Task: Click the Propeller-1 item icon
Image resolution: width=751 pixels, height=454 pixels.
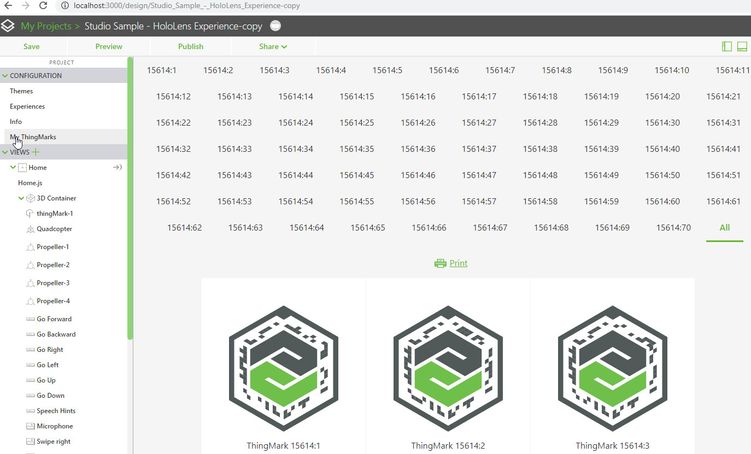Action: point(30,247)
